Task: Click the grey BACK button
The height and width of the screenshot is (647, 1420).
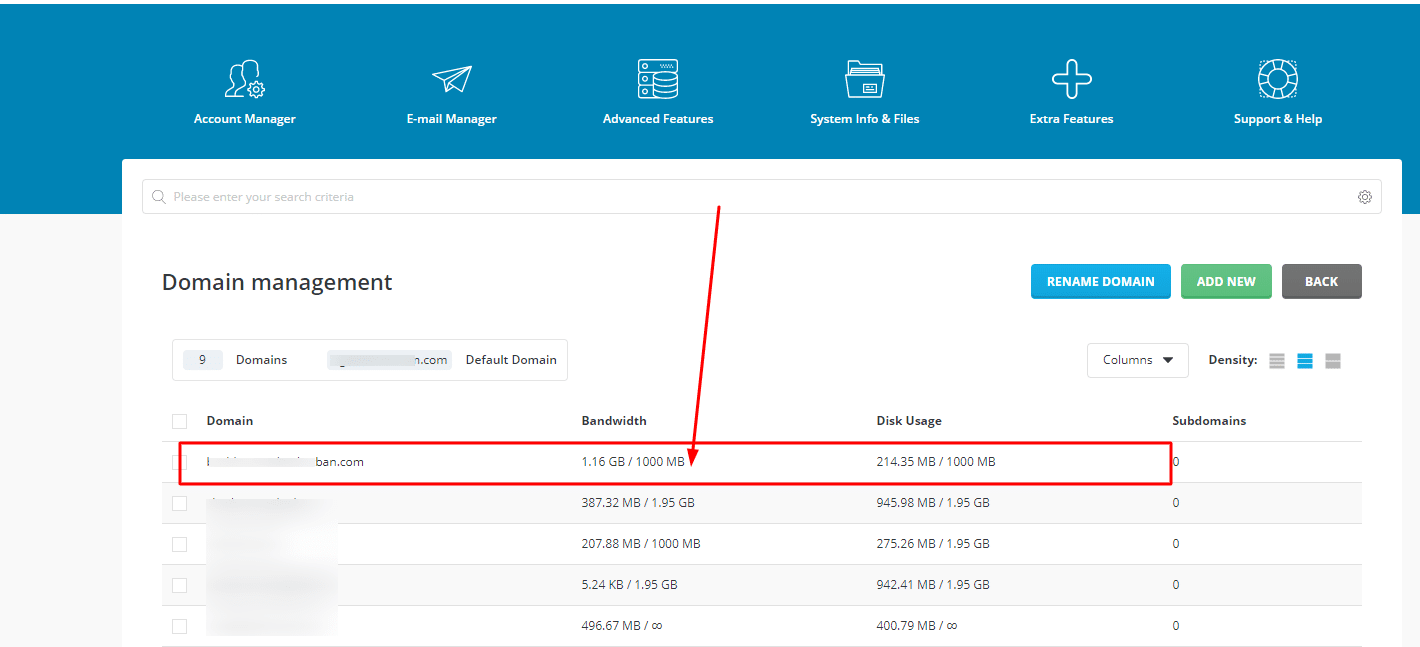Action: tap(1321, 282)
